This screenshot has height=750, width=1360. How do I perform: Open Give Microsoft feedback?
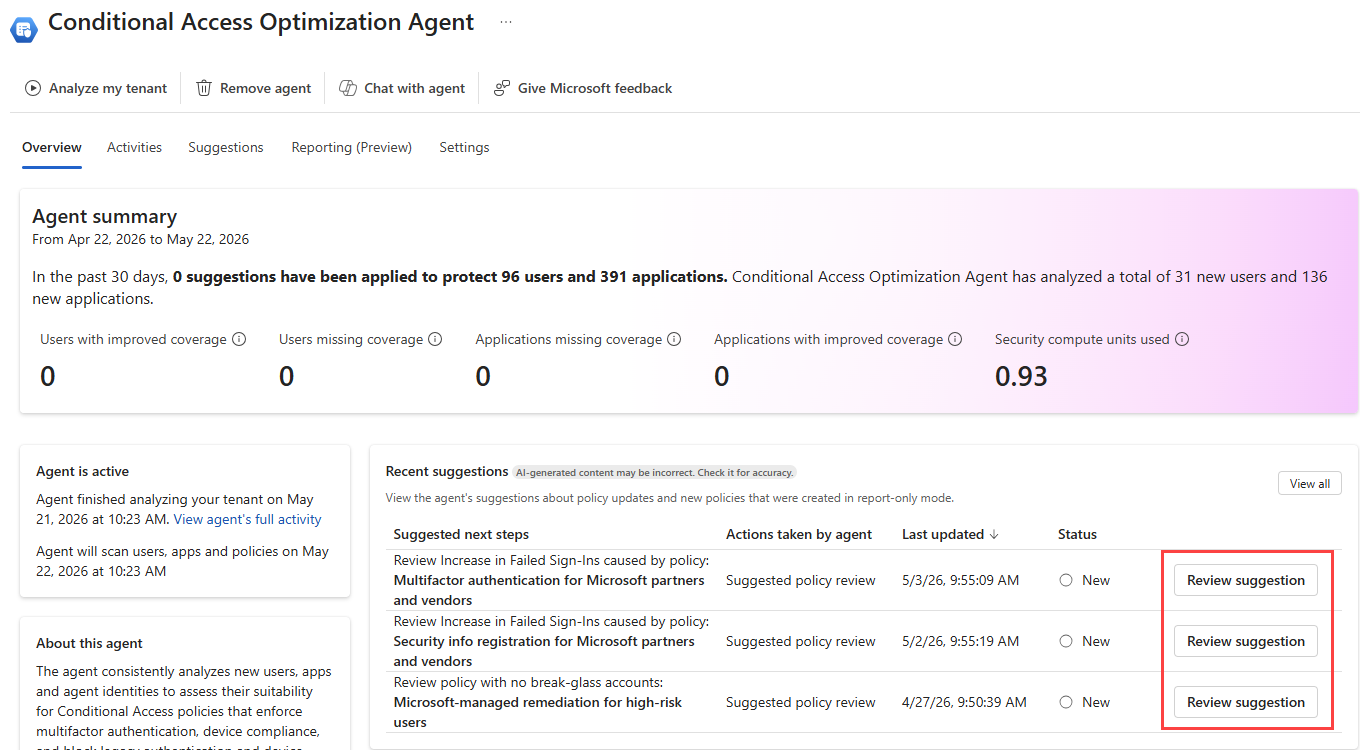(x=583, y=88)
